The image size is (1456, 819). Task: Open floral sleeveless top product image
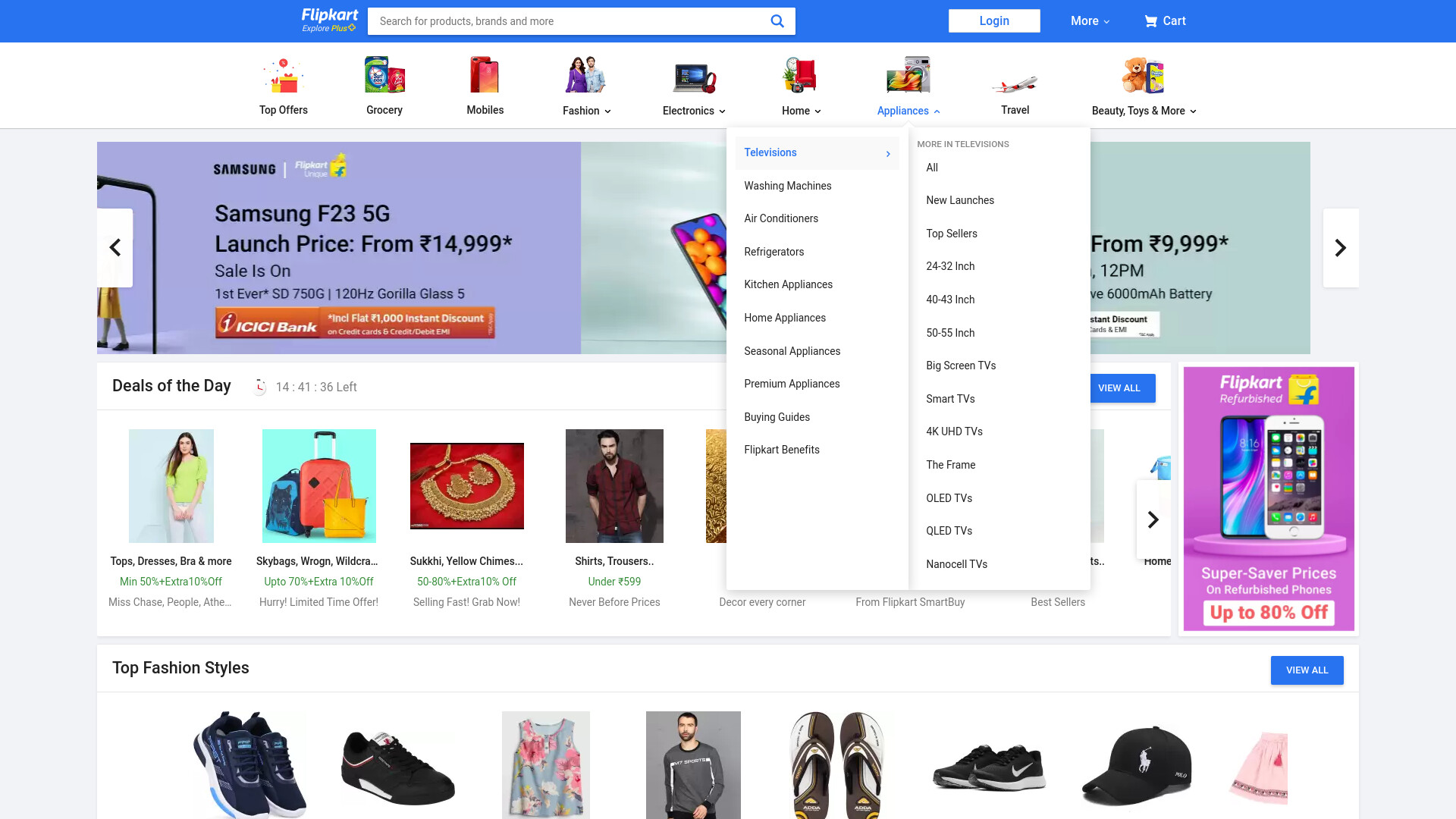(546, 764)
